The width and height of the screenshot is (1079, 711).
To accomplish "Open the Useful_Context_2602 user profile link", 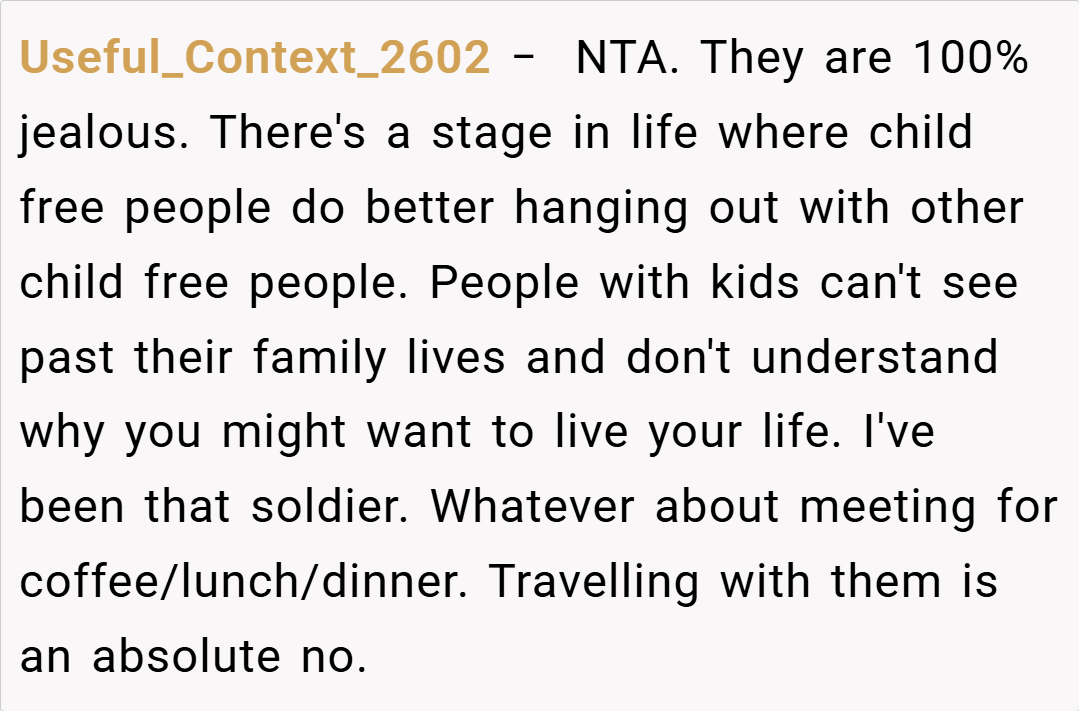I will (255, 59).
